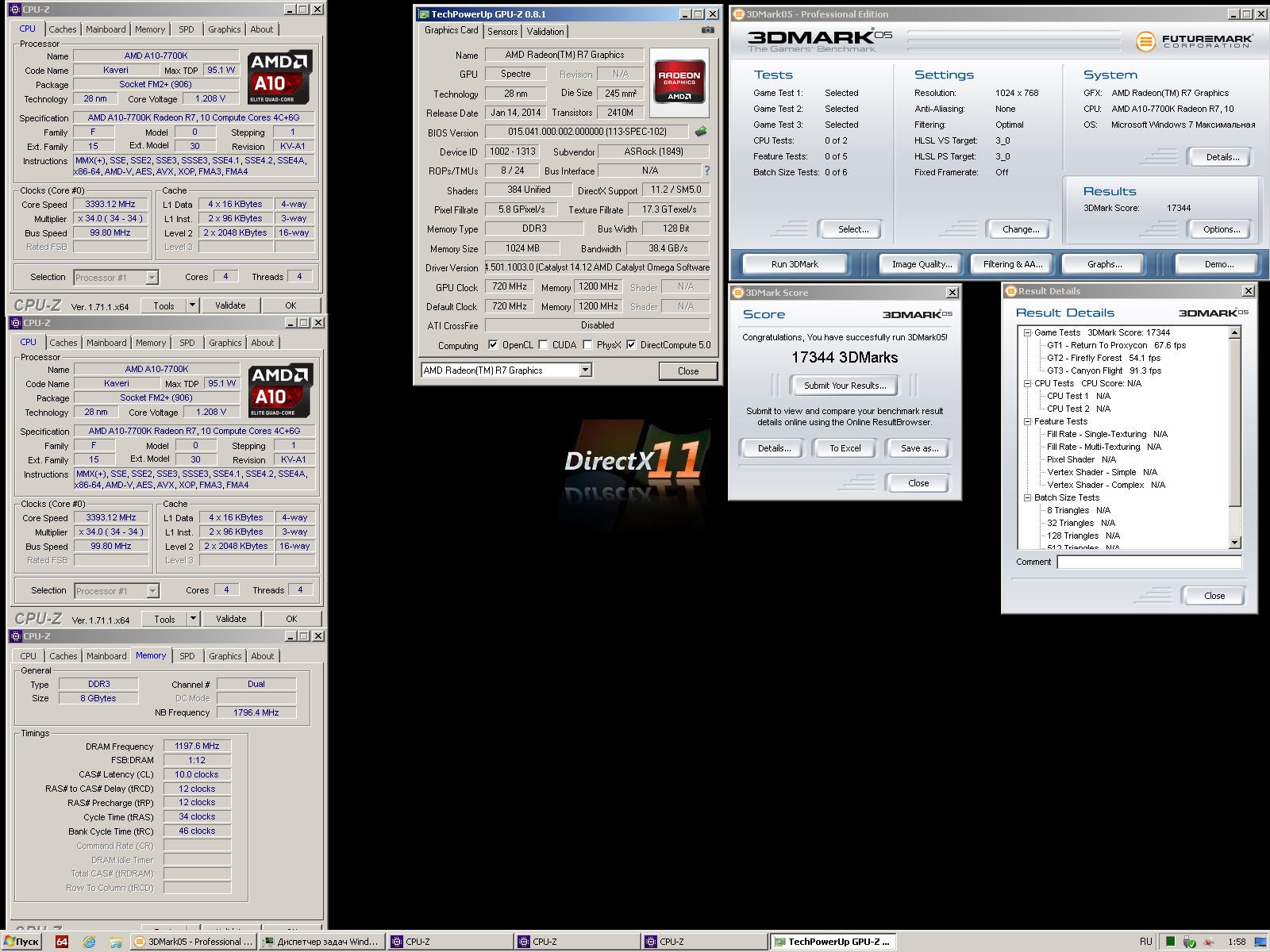Screen dimensions: 1270x952
Task: Toggle the PhysX checkbox in GPU-Z
Action: pyautogui.click(x=587, y=344)
